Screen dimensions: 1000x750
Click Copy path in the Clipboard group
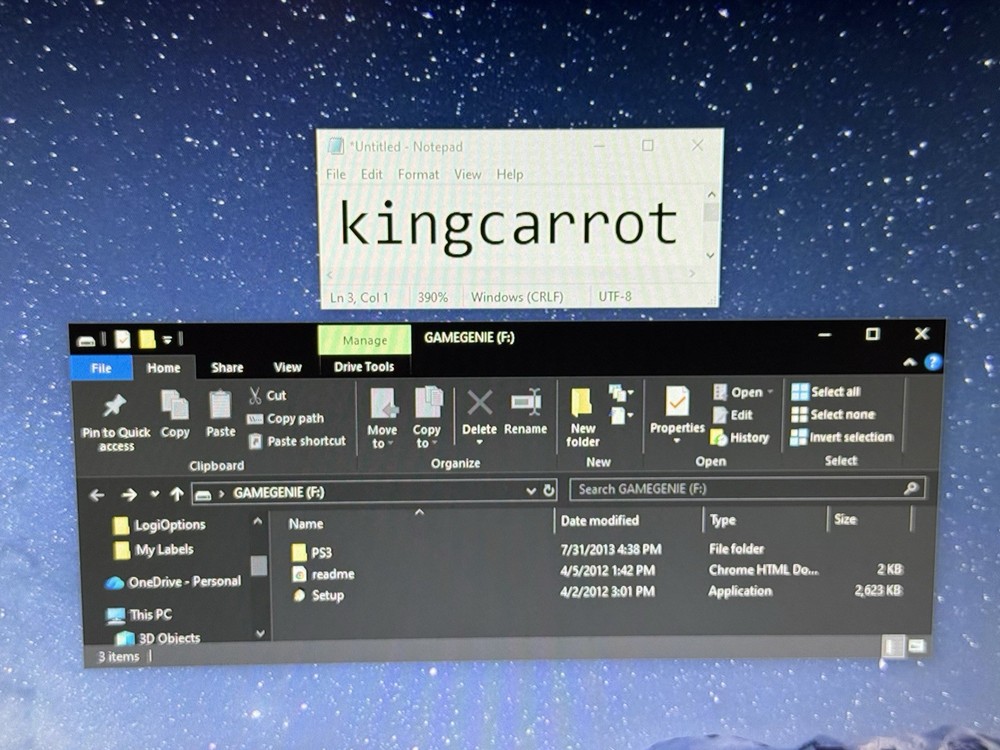[288, 419]
